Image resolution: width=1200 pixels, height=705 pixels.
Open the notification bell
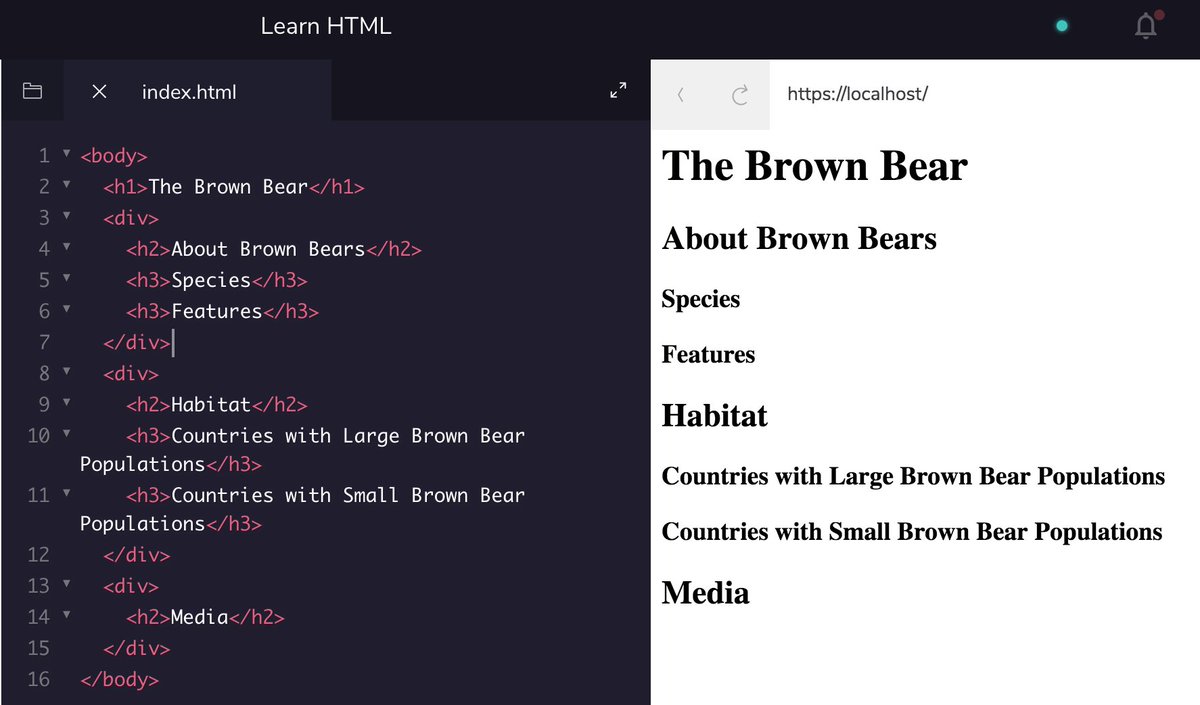click(1143, 25)
